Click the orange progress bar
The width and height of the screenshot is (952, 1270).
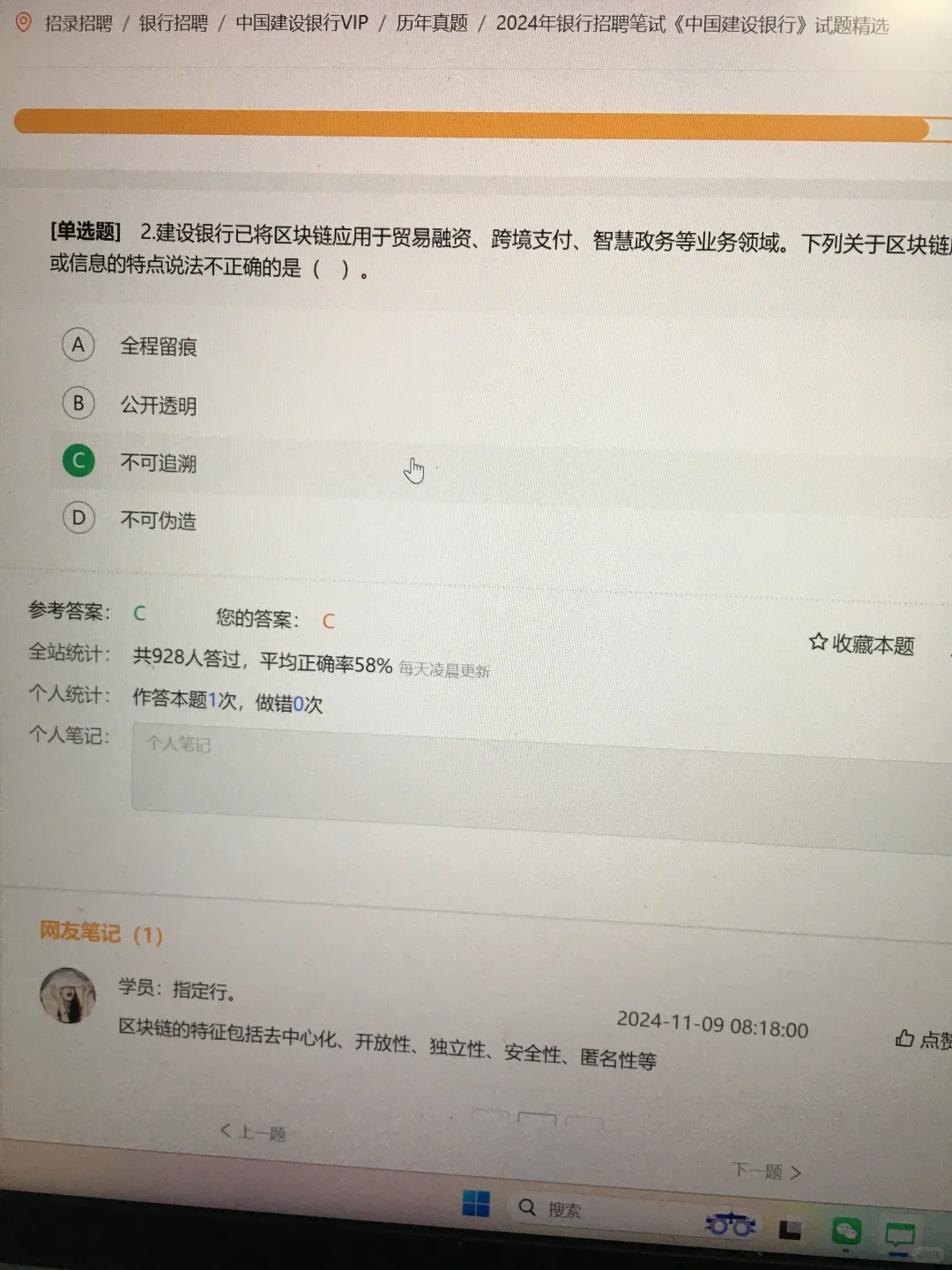point(472,124)
